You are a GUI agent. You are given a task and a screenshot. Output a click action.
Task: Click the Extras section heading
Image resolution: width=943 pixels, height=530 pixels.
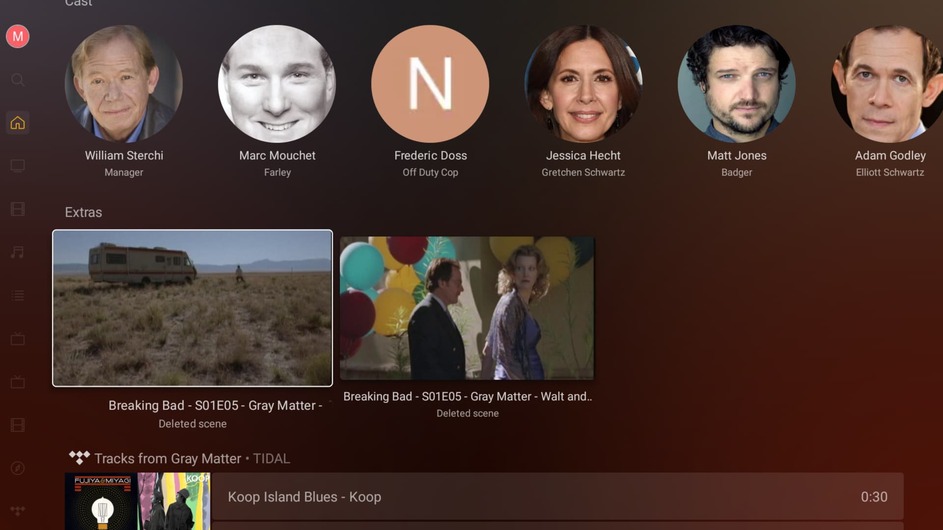pos(84,212)
